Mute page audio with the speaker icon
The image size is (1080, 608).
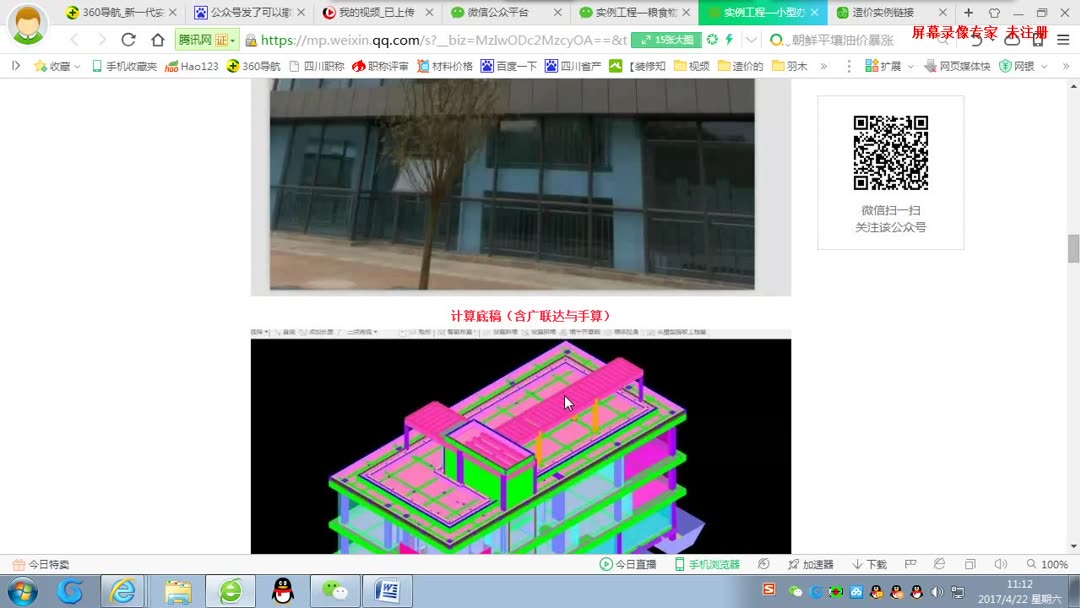(x=1001, y=563)
